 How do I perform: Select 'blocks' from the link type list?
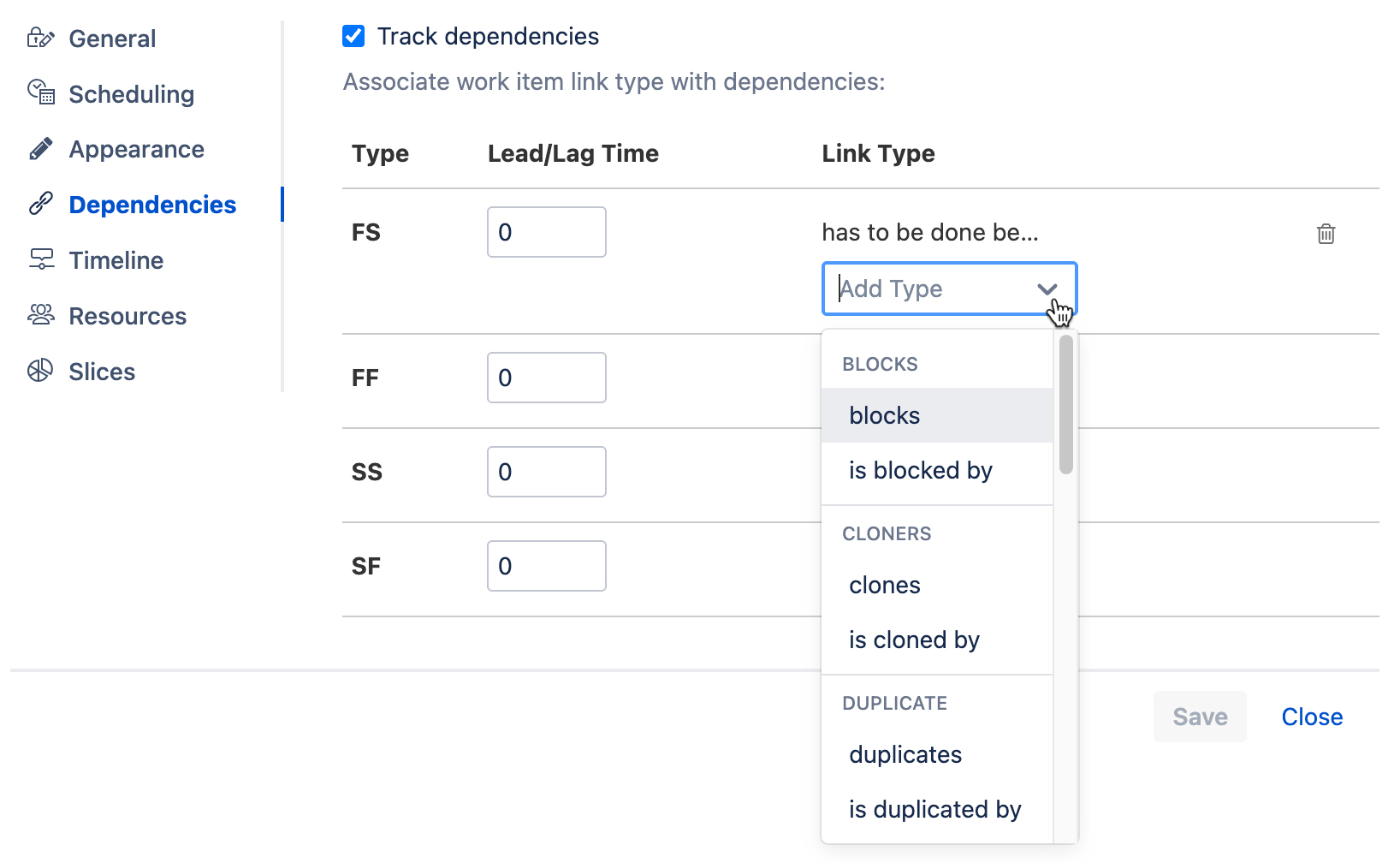coord(884,415)
